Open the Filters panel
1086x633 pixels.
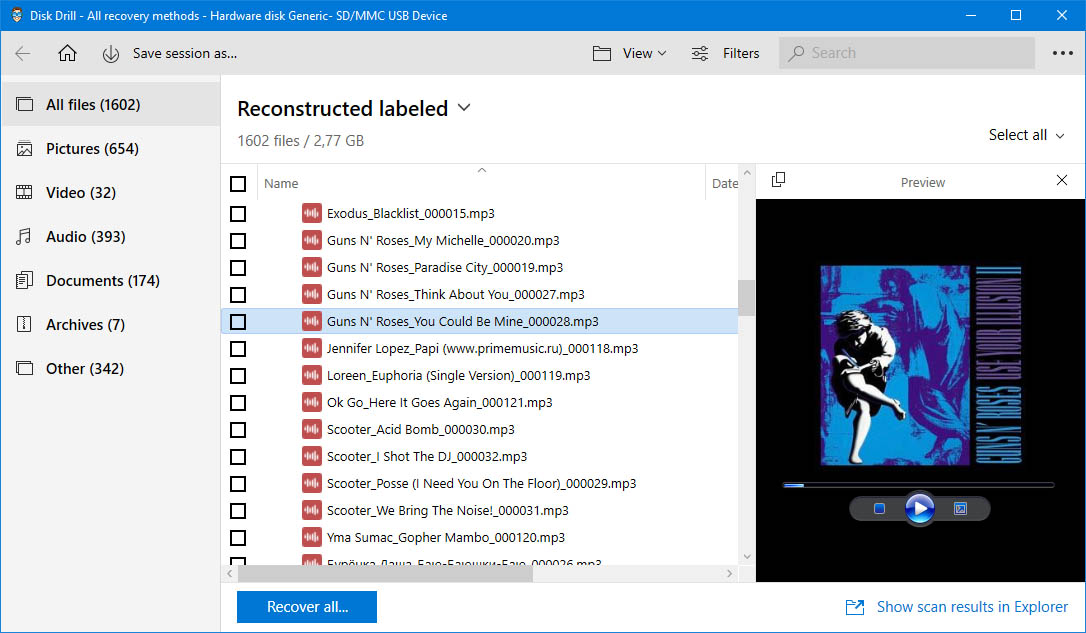(x=740, y=53)
